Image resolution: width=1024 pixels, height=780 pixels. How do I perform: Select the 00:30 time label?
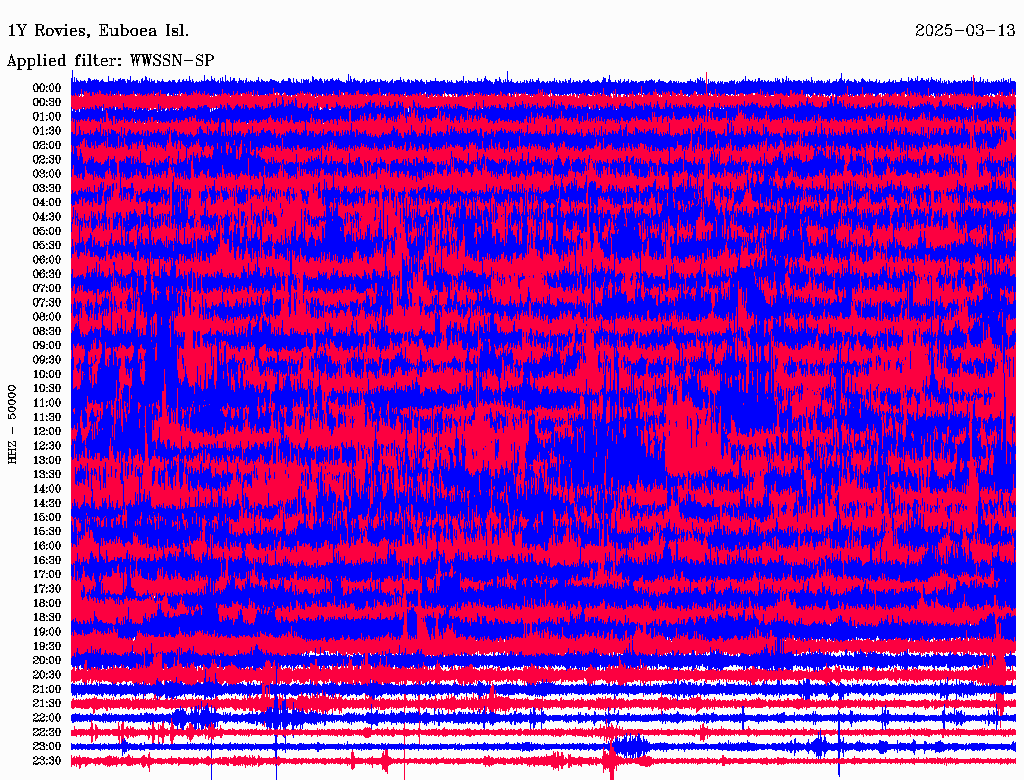(x=47, y=103)
